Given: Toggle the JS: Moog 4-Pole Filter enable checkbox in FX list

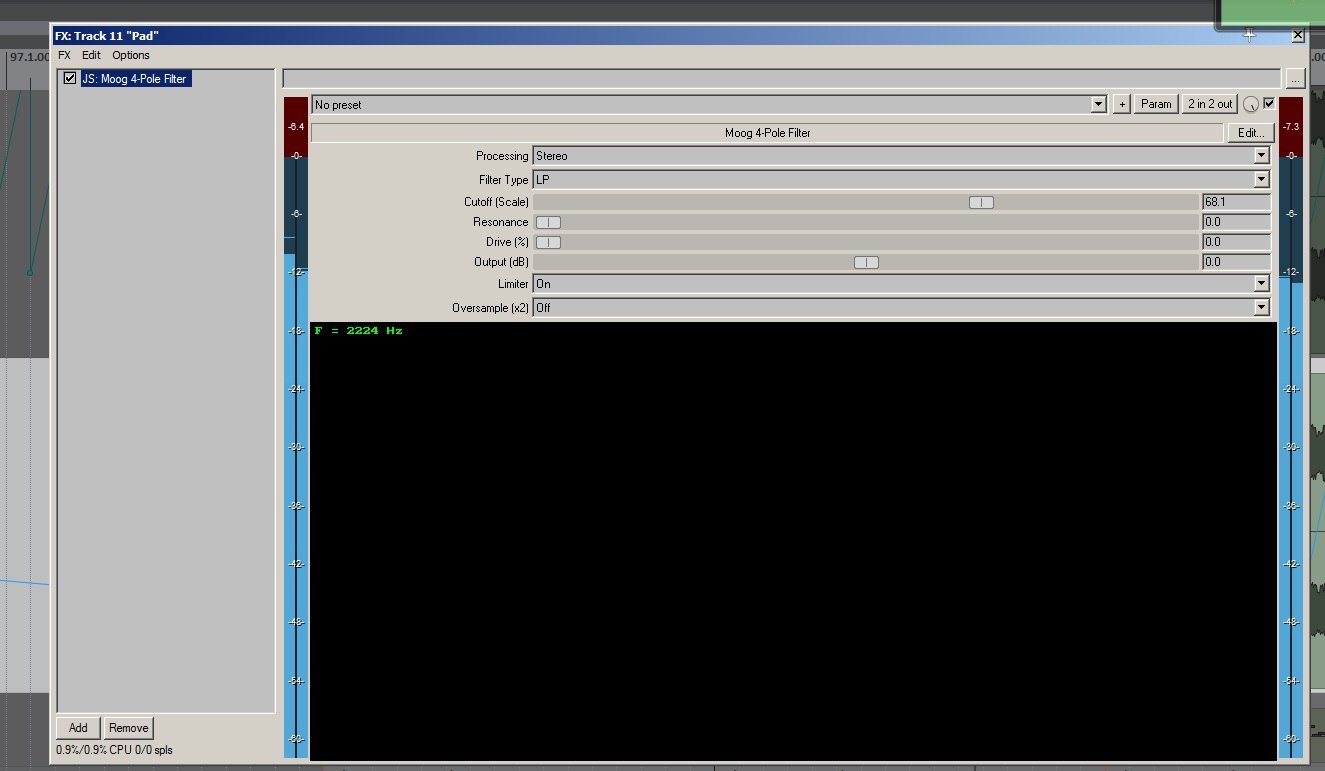Looking at the screenshot, I should click(70, 78).
